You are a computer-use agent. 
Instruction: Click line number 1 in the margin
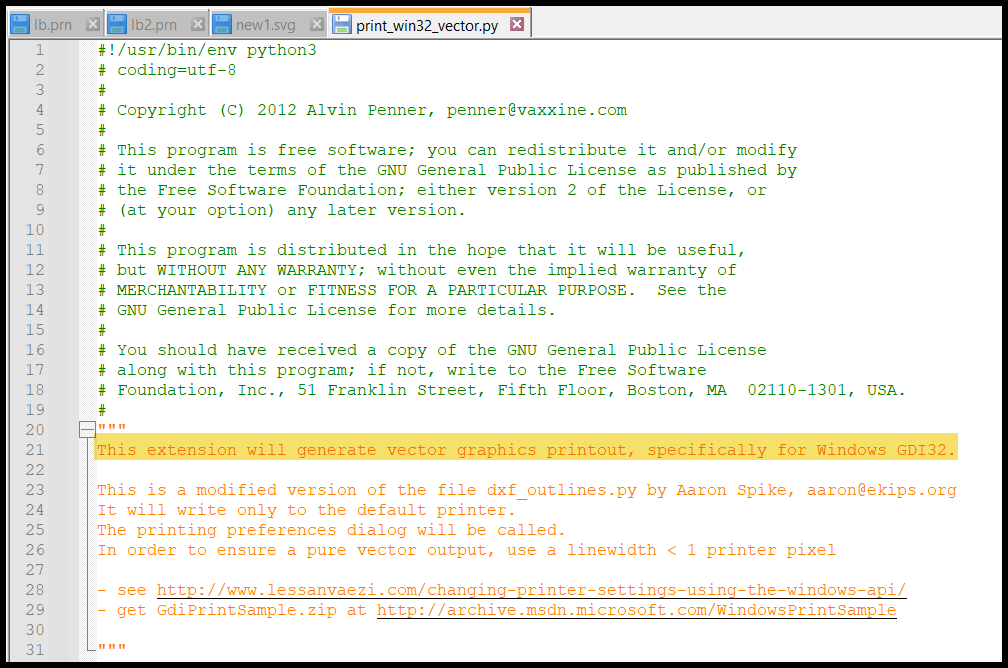click(x=38, y=50)
